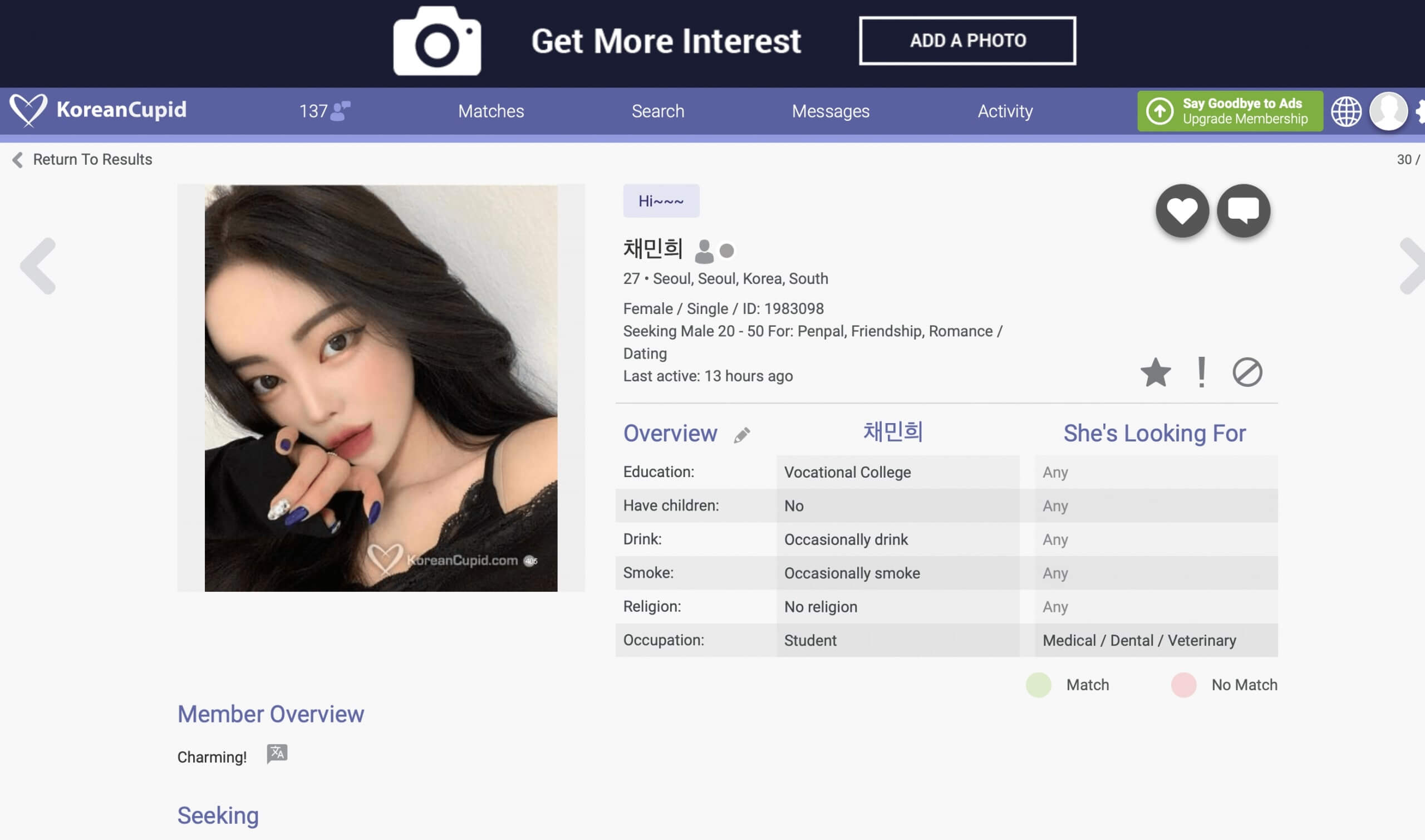Open the Search menu
Viewport: 1425px width, 840px height.
tap(657, 111)
